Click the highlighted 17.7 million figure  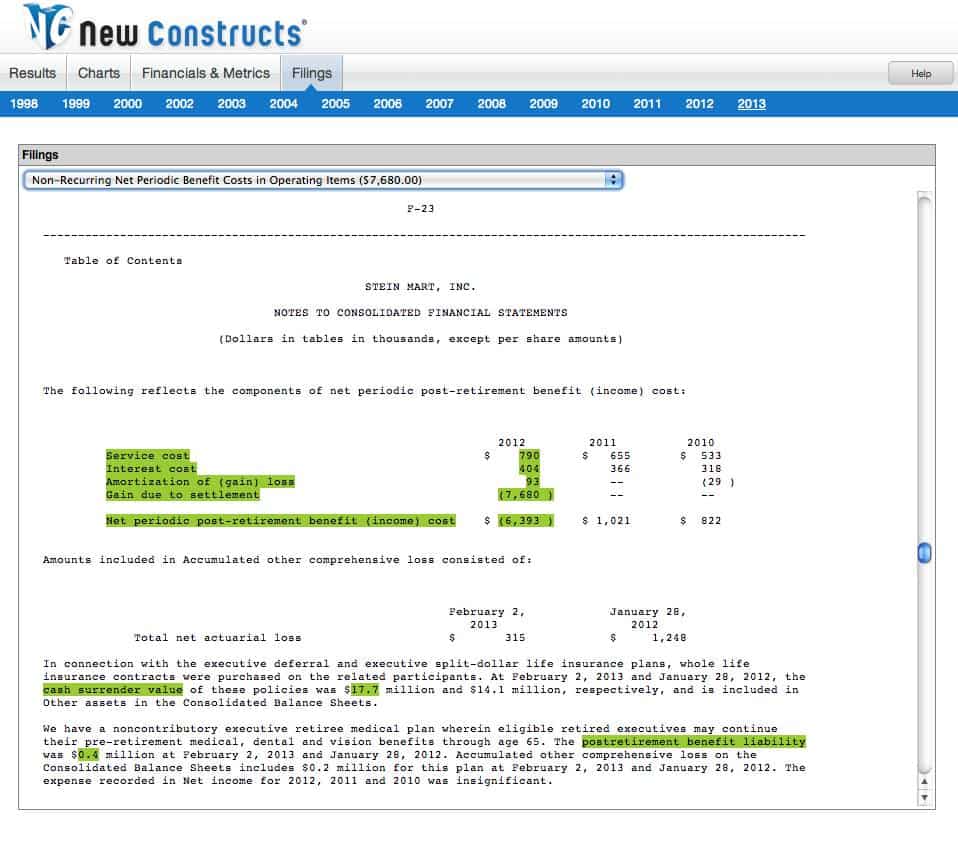coord(365,690)
